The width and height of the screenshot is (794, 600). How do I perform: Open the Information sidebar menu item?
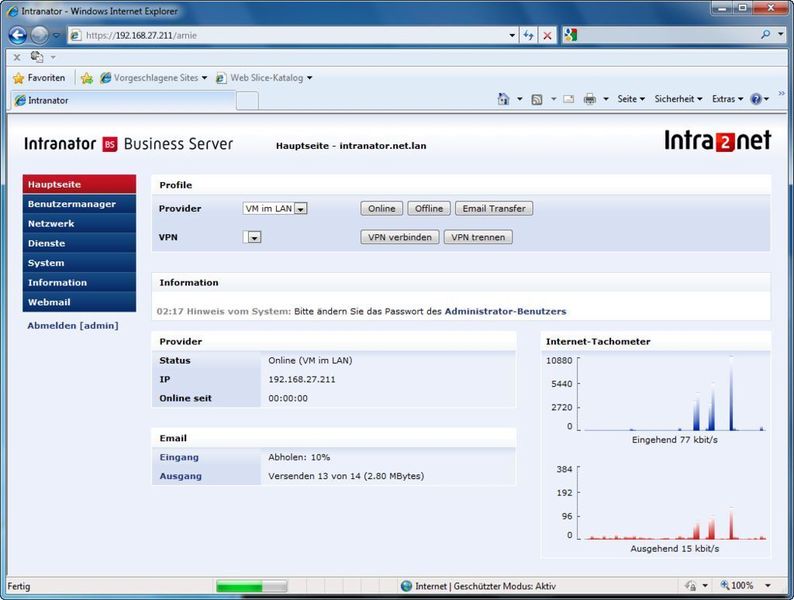pos(80,283)
